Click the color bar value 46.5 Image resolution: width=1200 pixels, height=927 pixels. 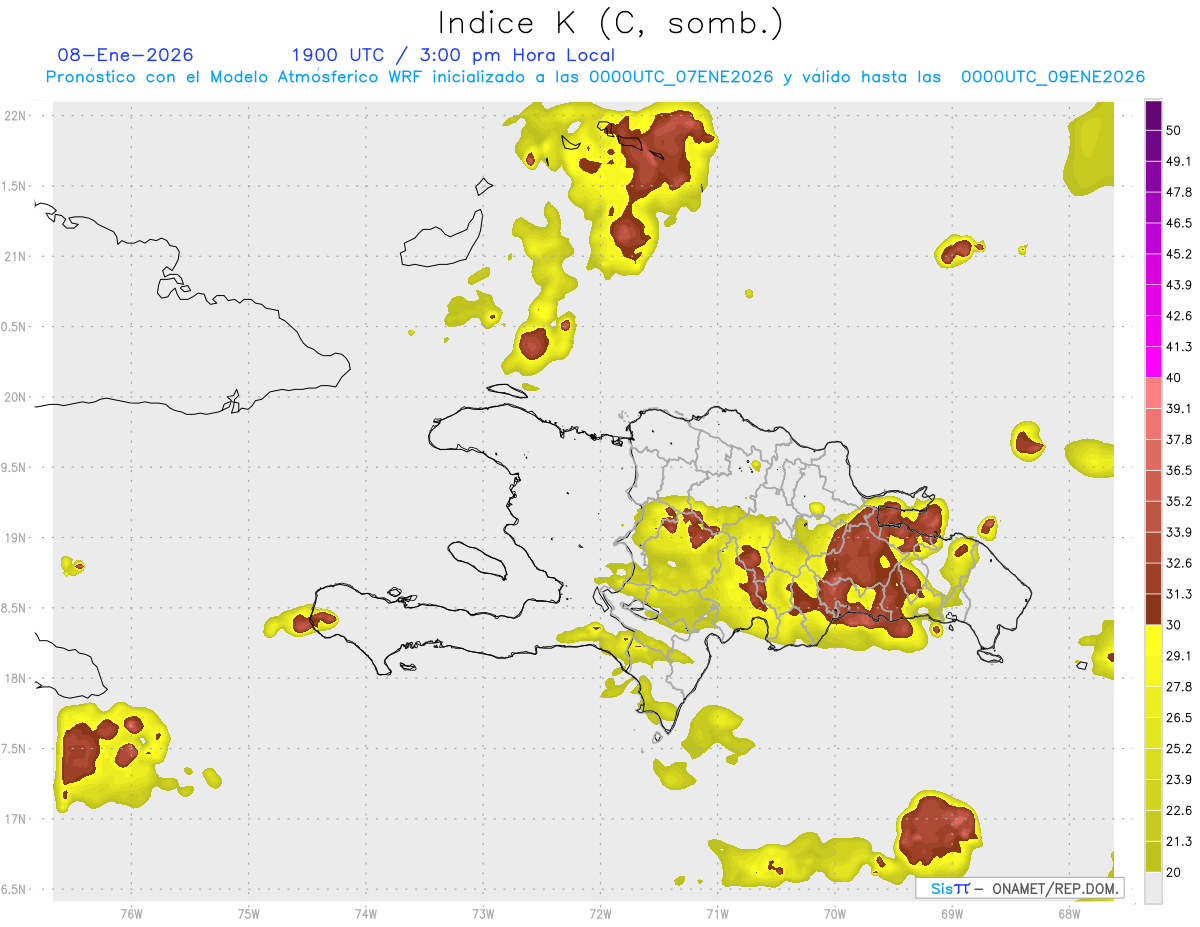(1179, 223)
